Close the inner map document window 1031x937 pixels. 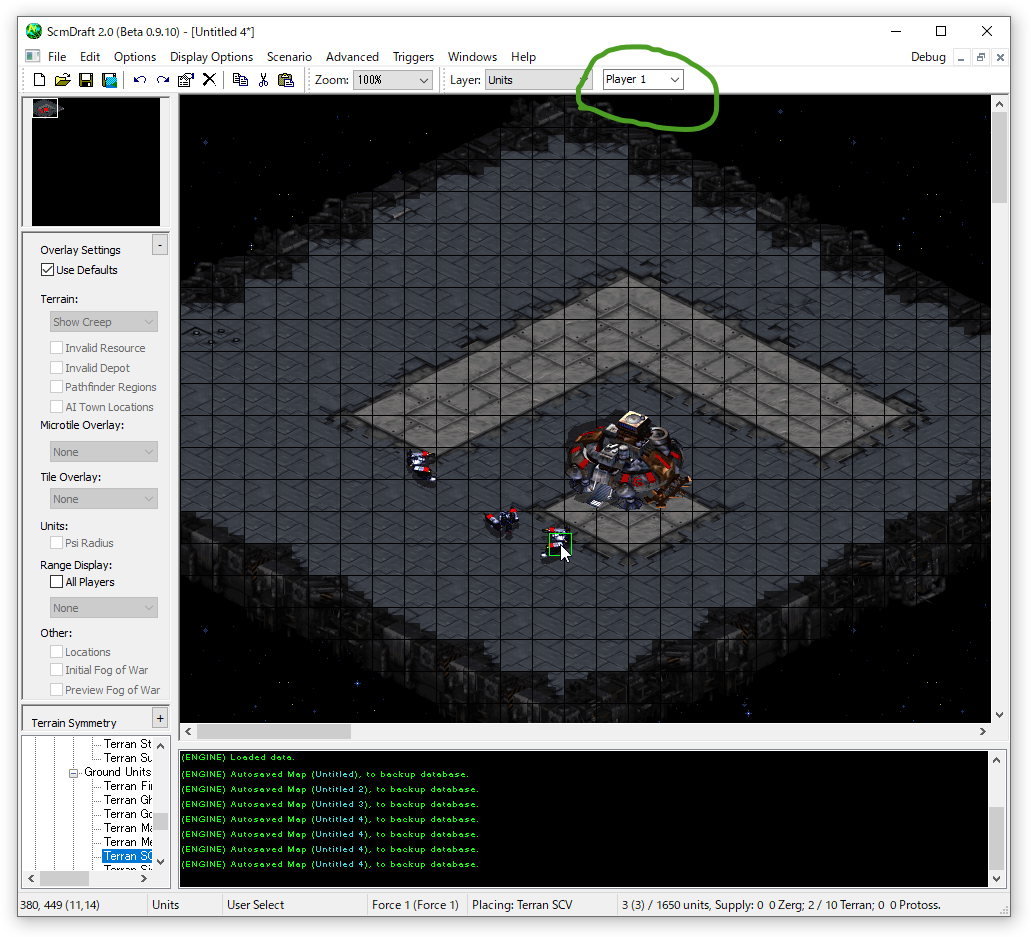tap(1000, 58)
